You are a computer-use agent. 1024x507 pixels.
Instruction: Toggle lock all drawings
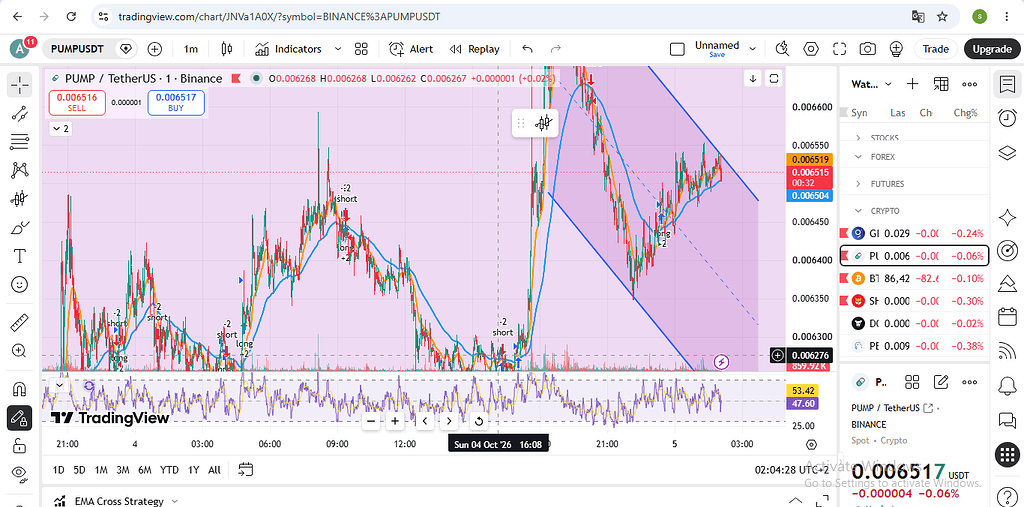point(20,446)
